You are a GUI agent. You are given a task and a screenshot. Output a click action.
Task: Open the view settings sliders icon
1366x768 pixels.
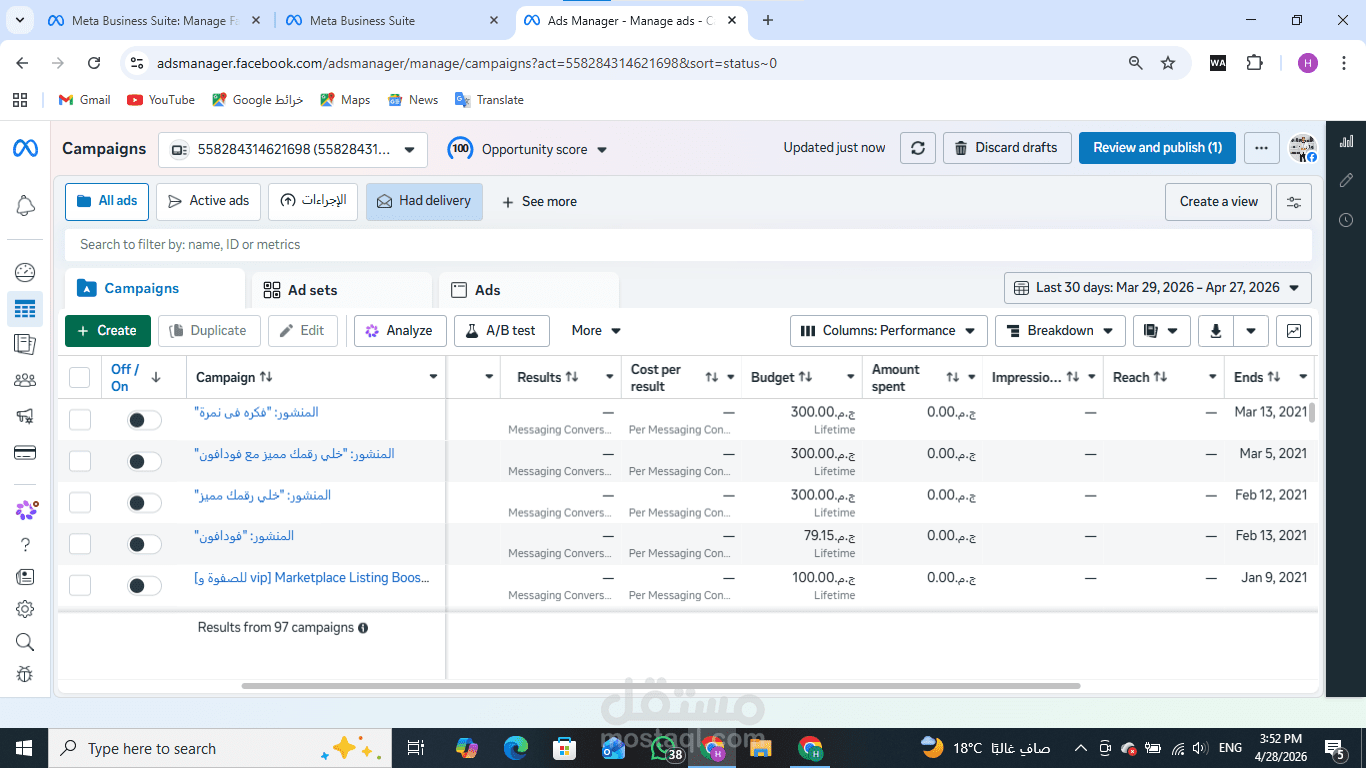[x=1294, y=202]
